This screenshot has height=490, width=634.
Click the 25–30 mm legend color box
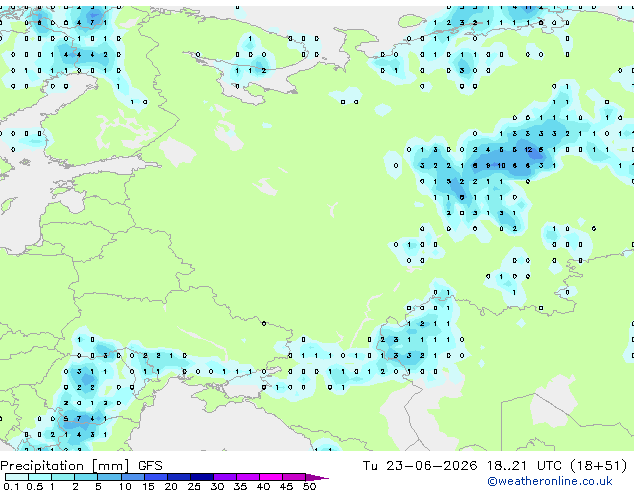coord(202,477)
